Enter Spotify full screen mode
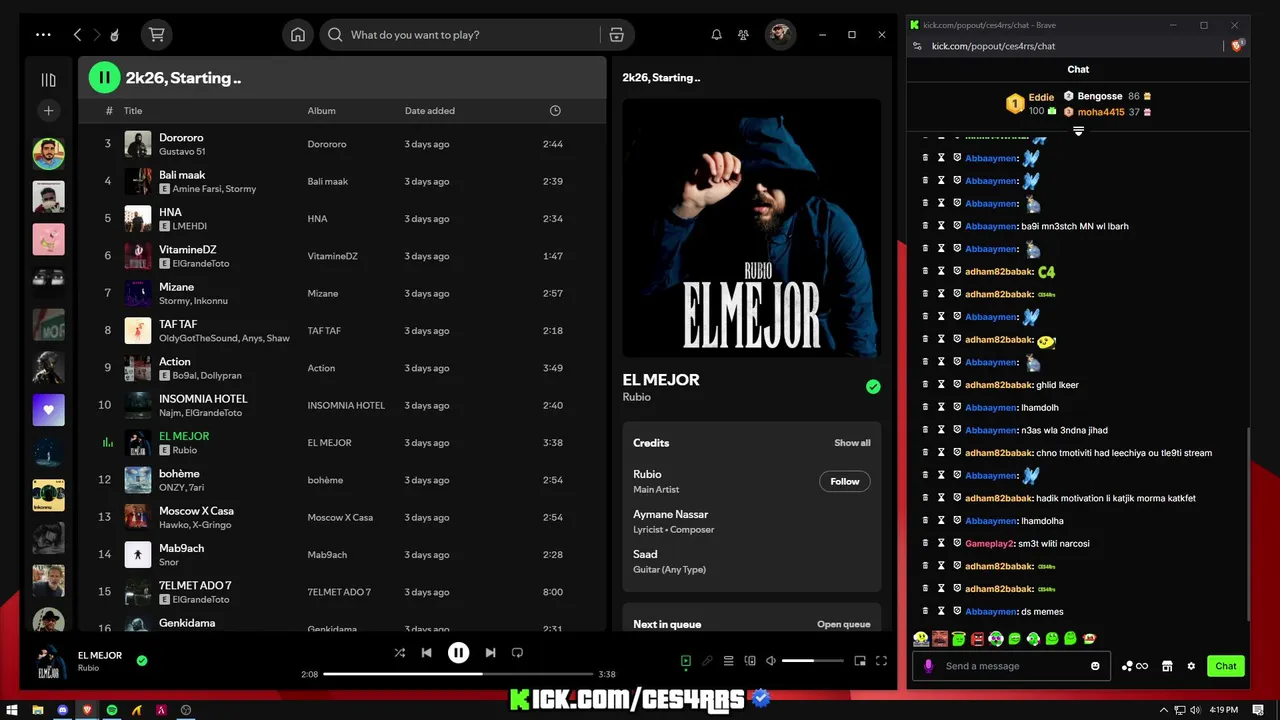The image size is (1280, 720). point(881,661)
